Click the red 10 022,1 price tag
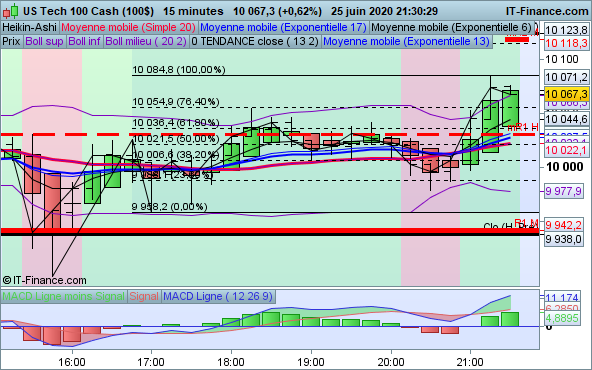This screenshot has height=370, width=592. (566, 150)
